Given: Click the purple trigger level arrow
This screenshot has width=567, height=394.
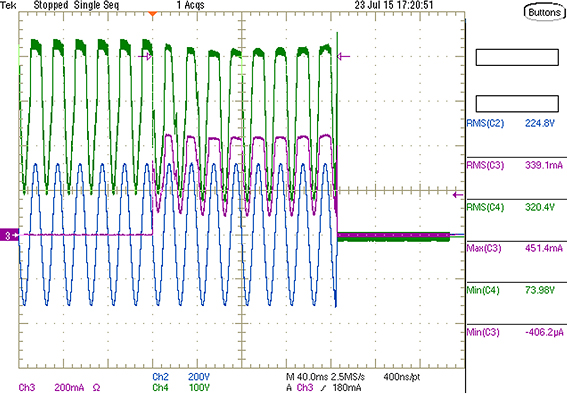Looking at the screenshot, I should [458, 195].
